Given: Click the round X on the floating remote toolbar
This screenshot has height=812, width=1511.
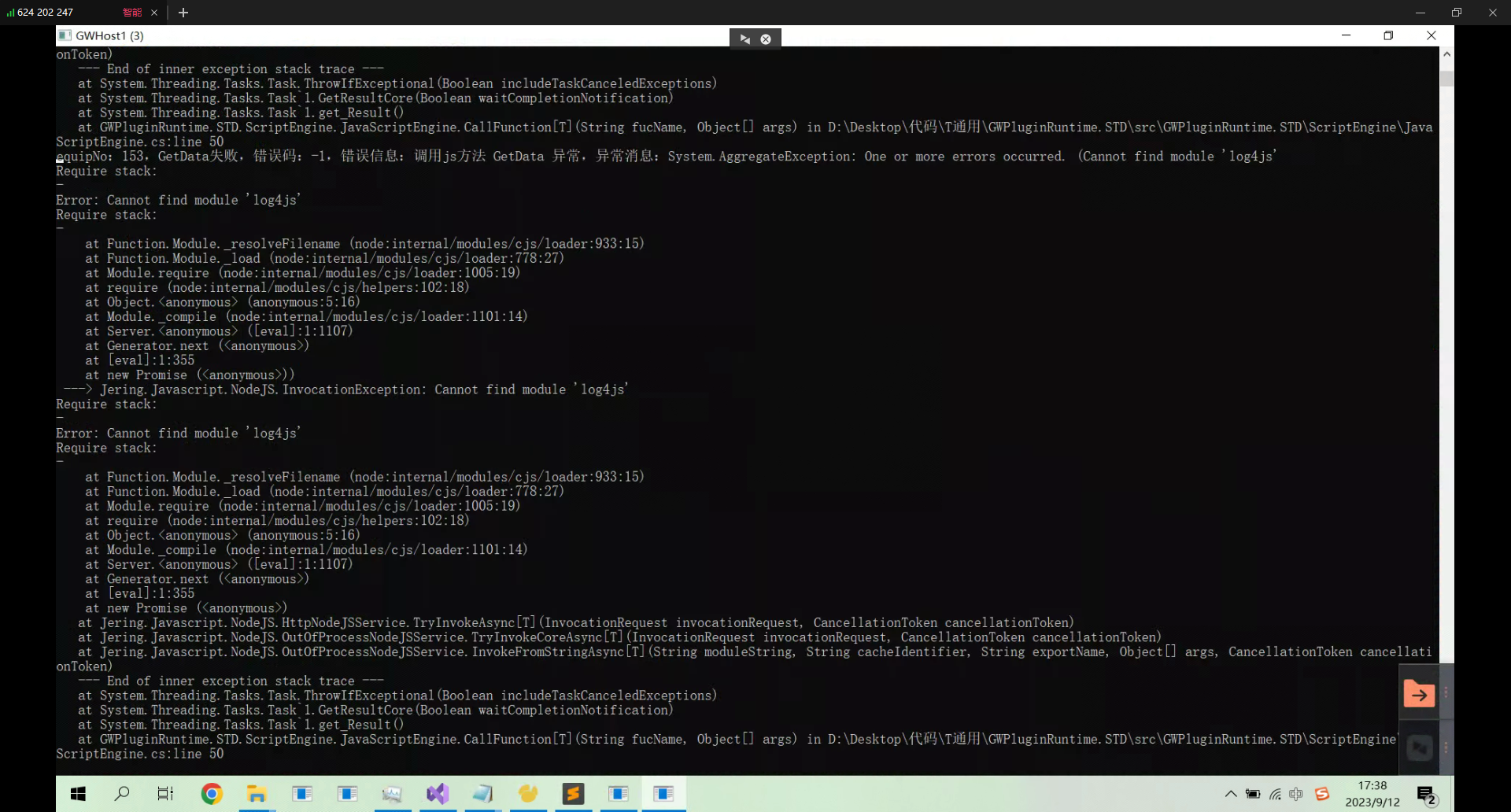Looking at the screenshot, I should 766,39.
